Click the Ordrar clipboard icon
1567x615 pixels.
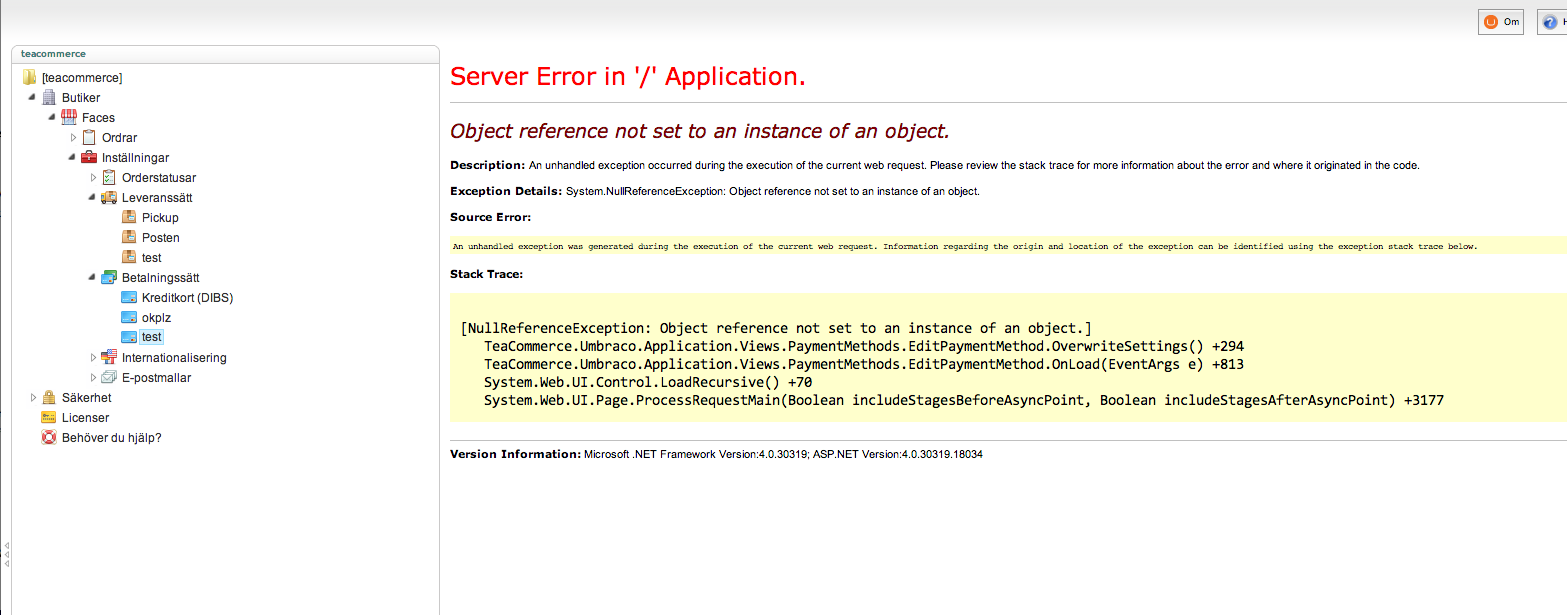coord(89,137)
